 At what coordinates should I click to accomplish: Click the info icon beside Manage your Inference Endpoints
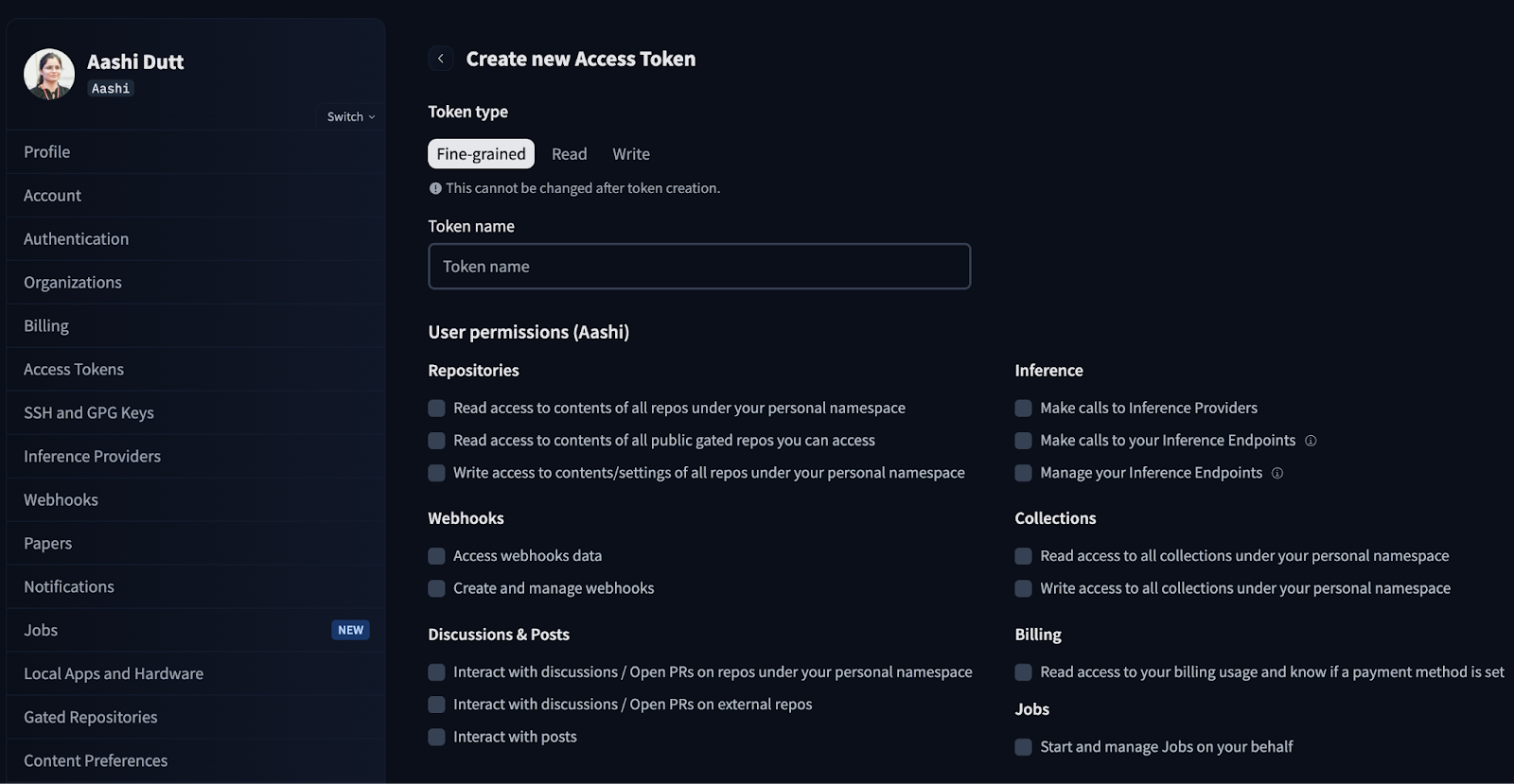pyautogui.click(x=1277, y=473)
